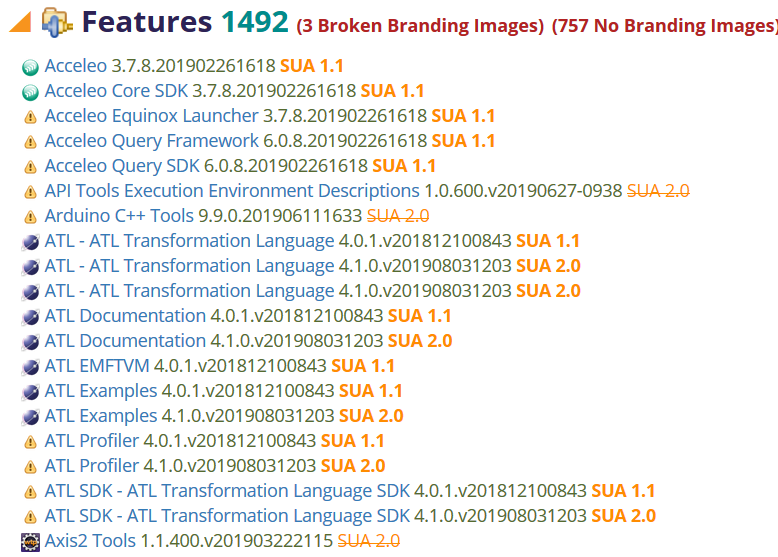Screen dimensions: 778x557
Task: Open the Acceleo Equinox Launcher link
Action: pyautogui.click(x=151, y=116)
